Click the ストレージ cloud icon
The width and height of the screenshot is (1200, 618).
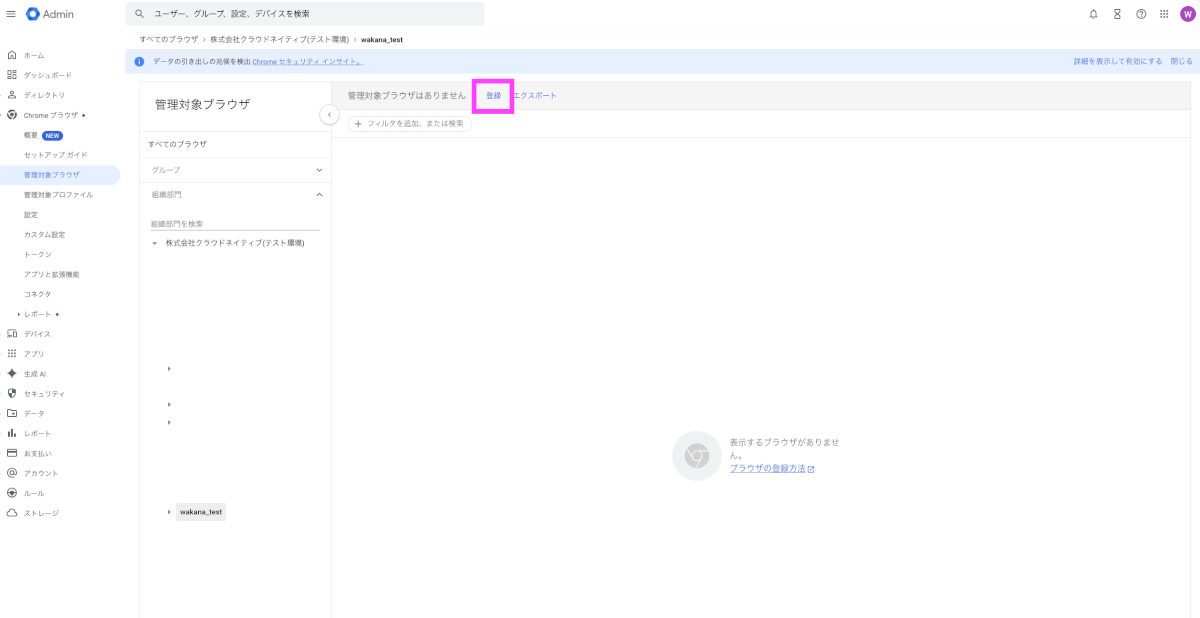[x=12, y=513]
